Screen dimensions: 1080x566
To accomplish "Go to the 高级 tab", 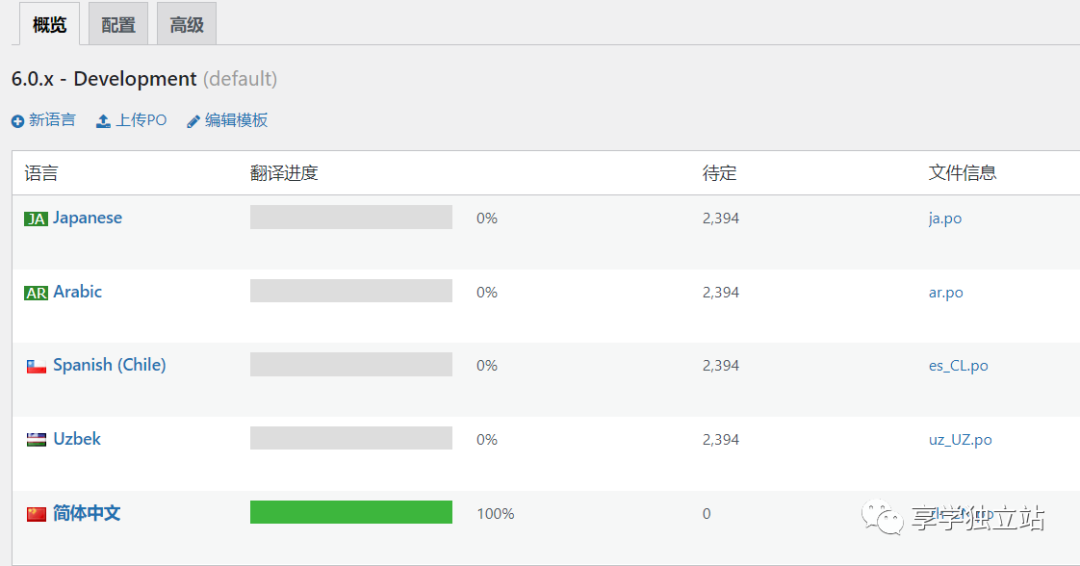I will pos(186,25).
